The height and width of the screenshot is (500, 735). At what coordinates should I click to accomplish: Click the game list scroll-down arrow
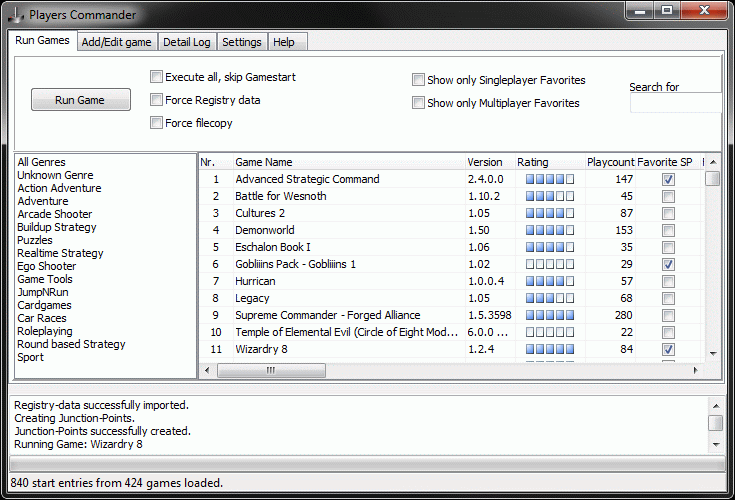(x=713, y=354)
